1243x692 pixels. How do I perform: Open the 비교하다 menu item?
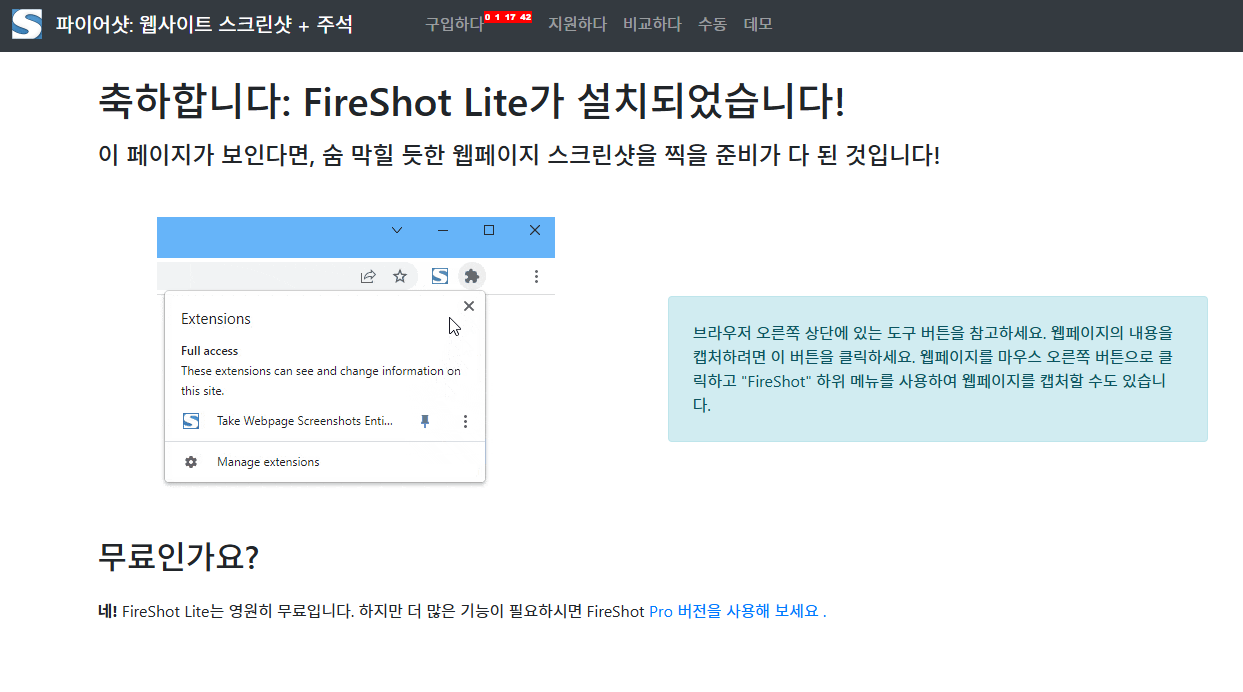(x=652, y=24)
